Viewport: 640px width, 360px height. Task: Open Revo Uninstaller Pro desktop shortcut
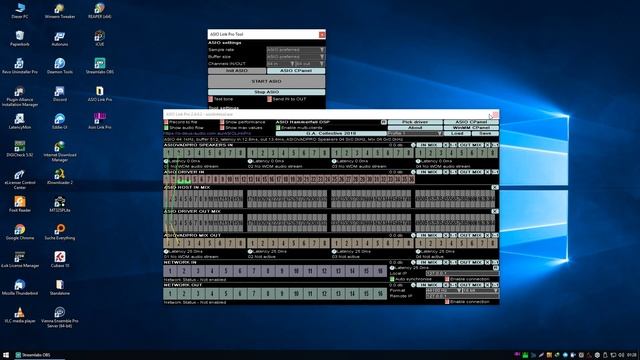click(20, 66)
